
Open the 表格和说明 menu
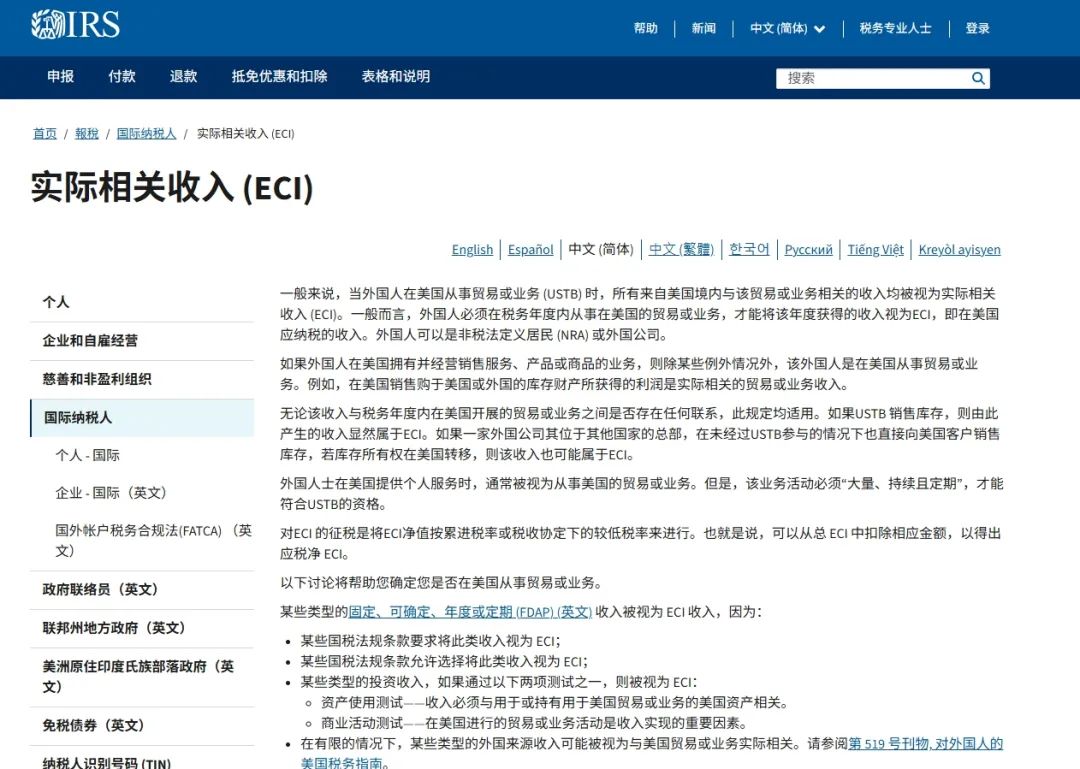(x=396, y=76)
